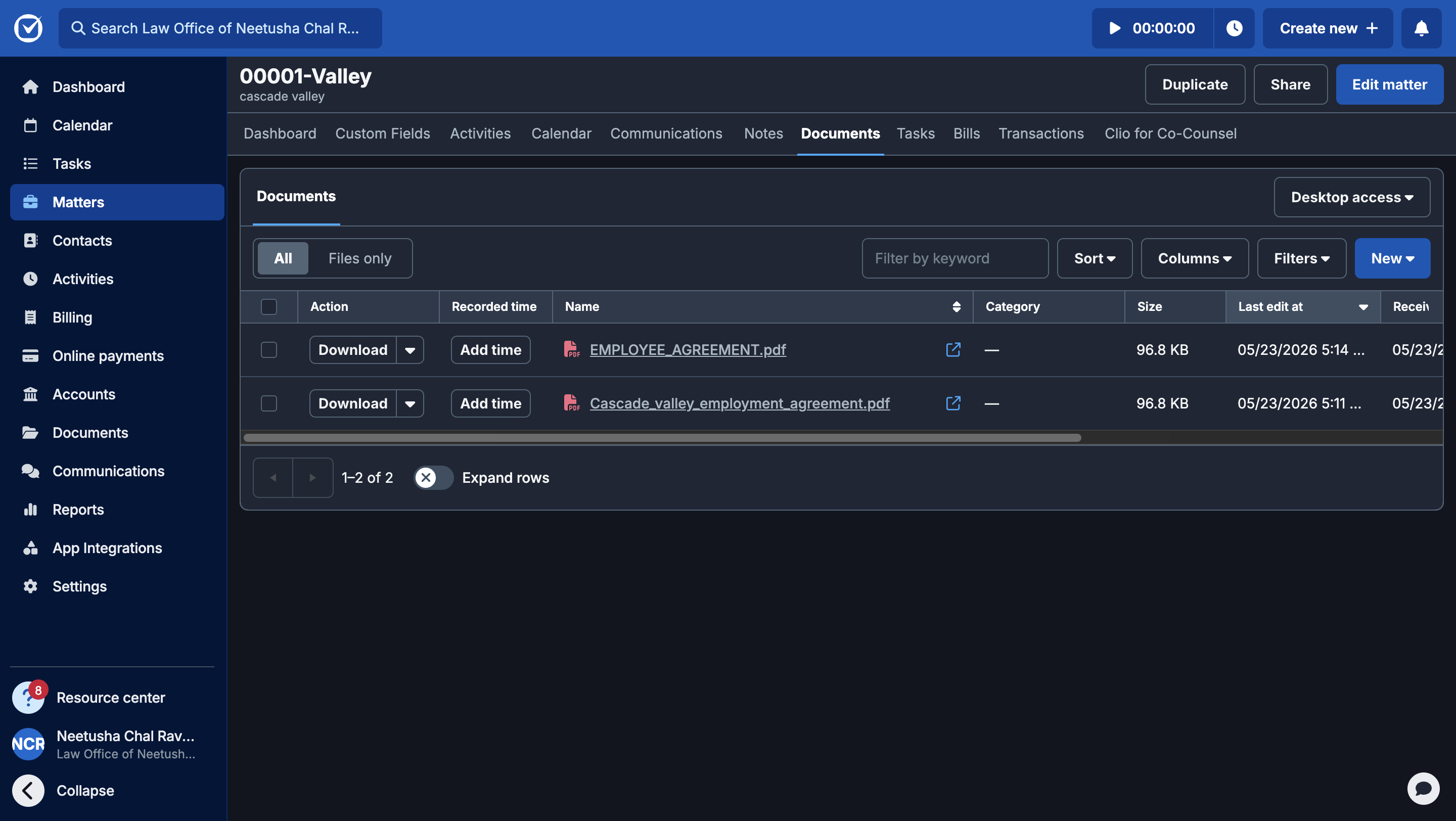Open EMPLOYEE_AGREEMENT.pdf in new window icon

coord(953,350)
